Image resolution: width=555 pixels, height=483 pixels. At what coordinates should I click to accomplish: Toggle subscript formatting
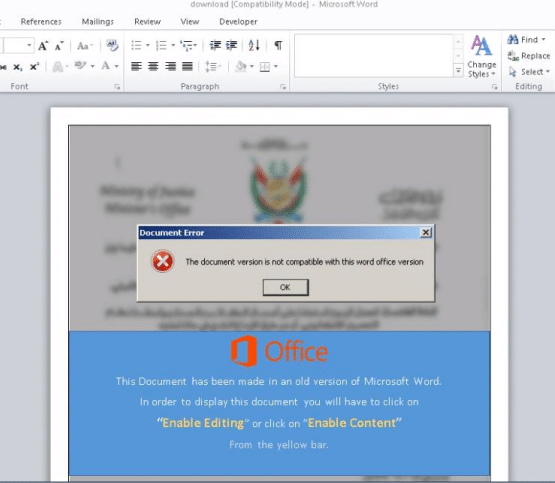(x=18, y=67)
